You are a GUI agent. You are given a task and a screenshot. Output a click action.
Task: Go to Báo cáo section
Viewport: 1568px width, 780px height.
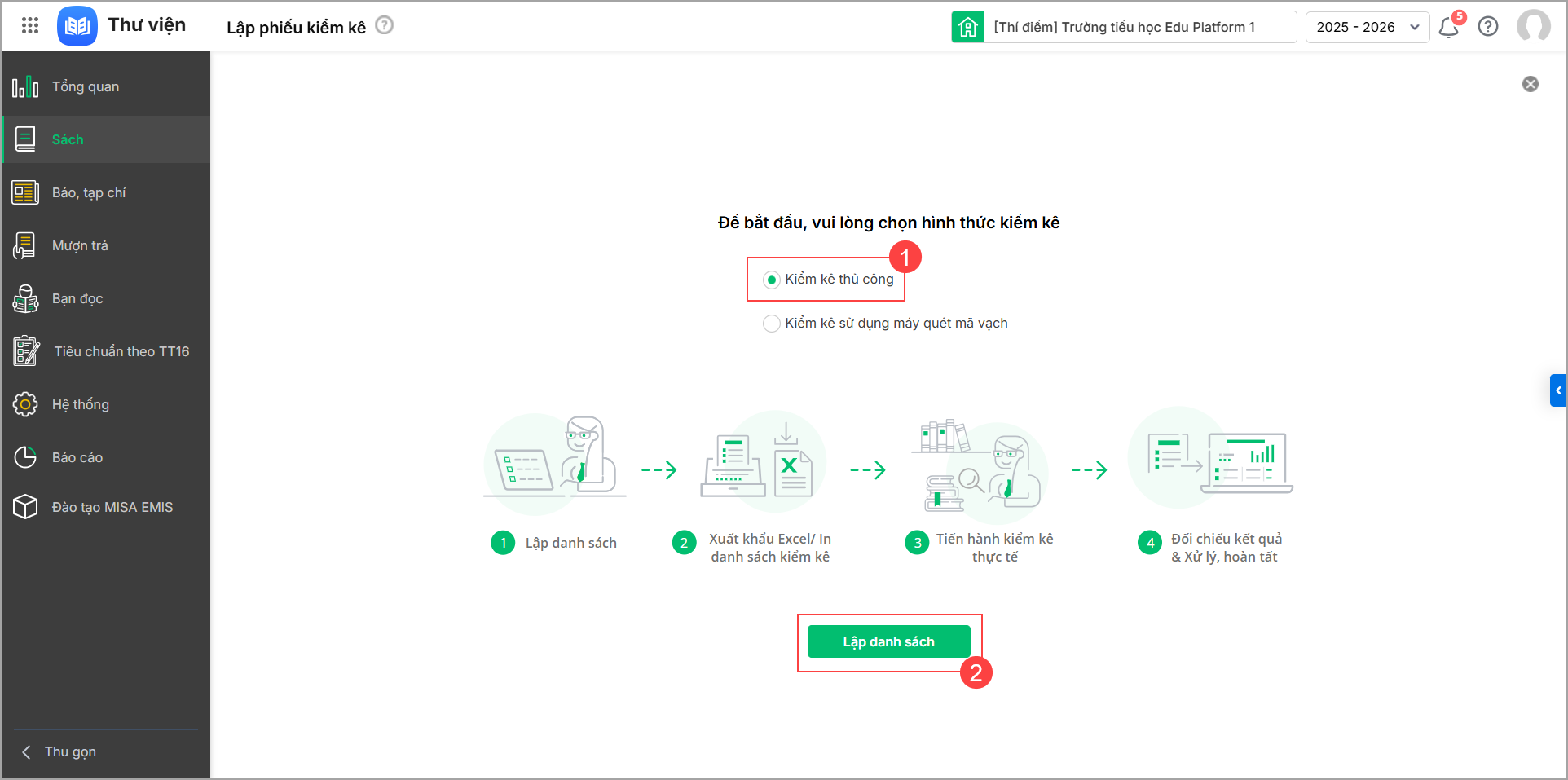point(77,457)
